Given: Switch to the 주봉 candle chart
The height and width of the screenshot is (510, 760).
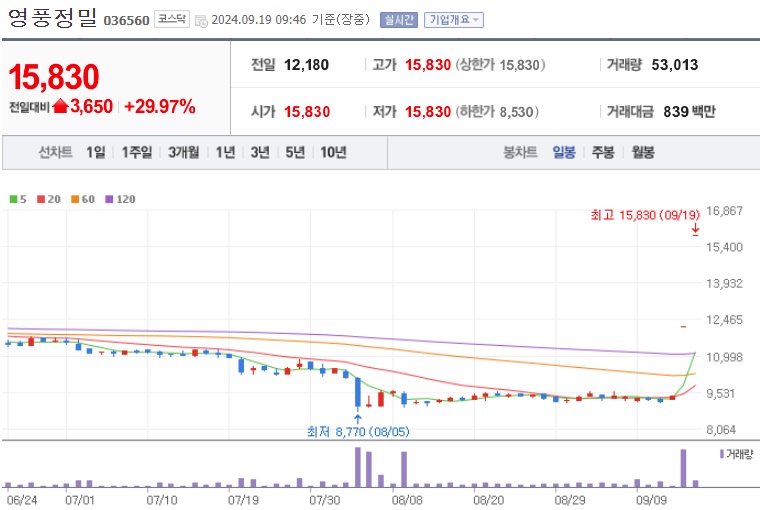Looking at the screenshot, I should 603,152.
